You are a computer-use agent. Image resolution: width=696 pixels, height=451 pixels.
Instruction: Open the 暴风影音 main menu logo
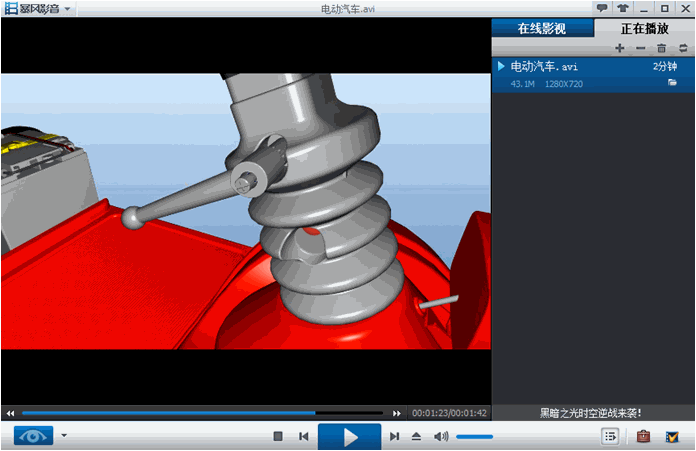(x=32, y=8)
